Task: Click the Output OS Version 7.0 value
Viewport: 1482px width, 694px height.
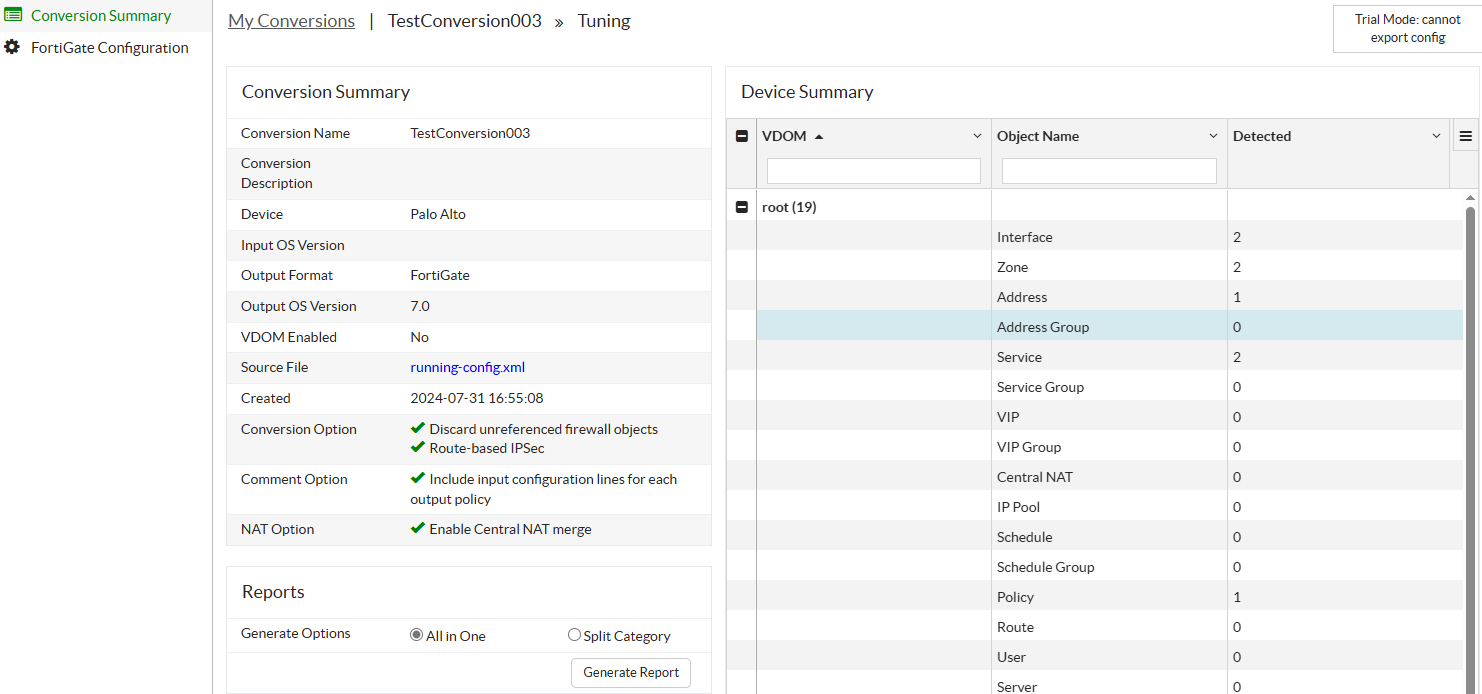Action: (420, 306)
